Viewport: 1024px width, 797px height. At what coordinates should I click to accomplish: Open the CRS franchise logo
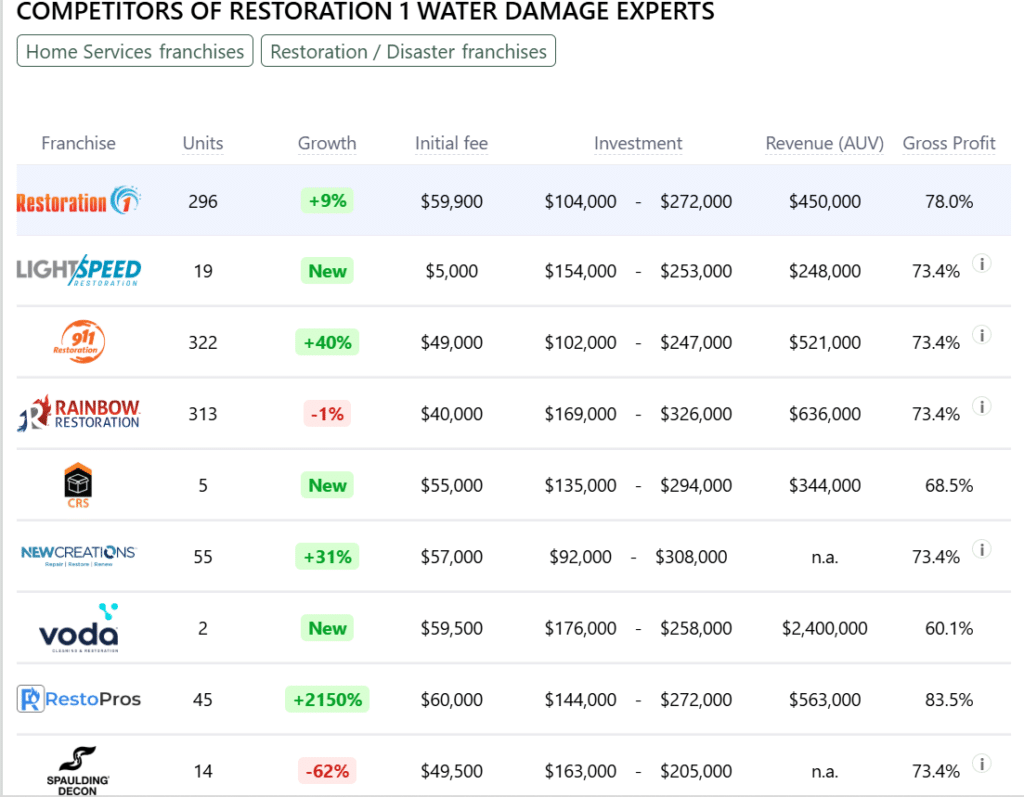[x=78, y=485]
